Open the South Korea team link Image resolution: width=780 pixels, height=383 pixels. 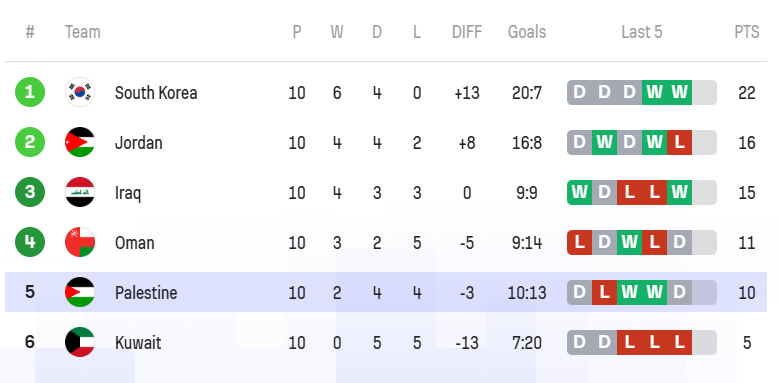tap(156, 93)
